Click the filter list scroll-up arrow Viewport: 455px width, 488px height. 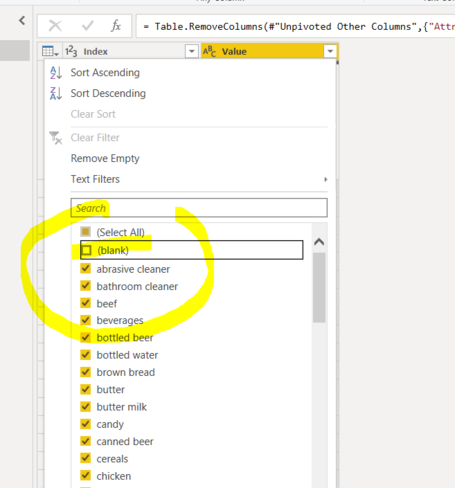[x=319, y=242]
